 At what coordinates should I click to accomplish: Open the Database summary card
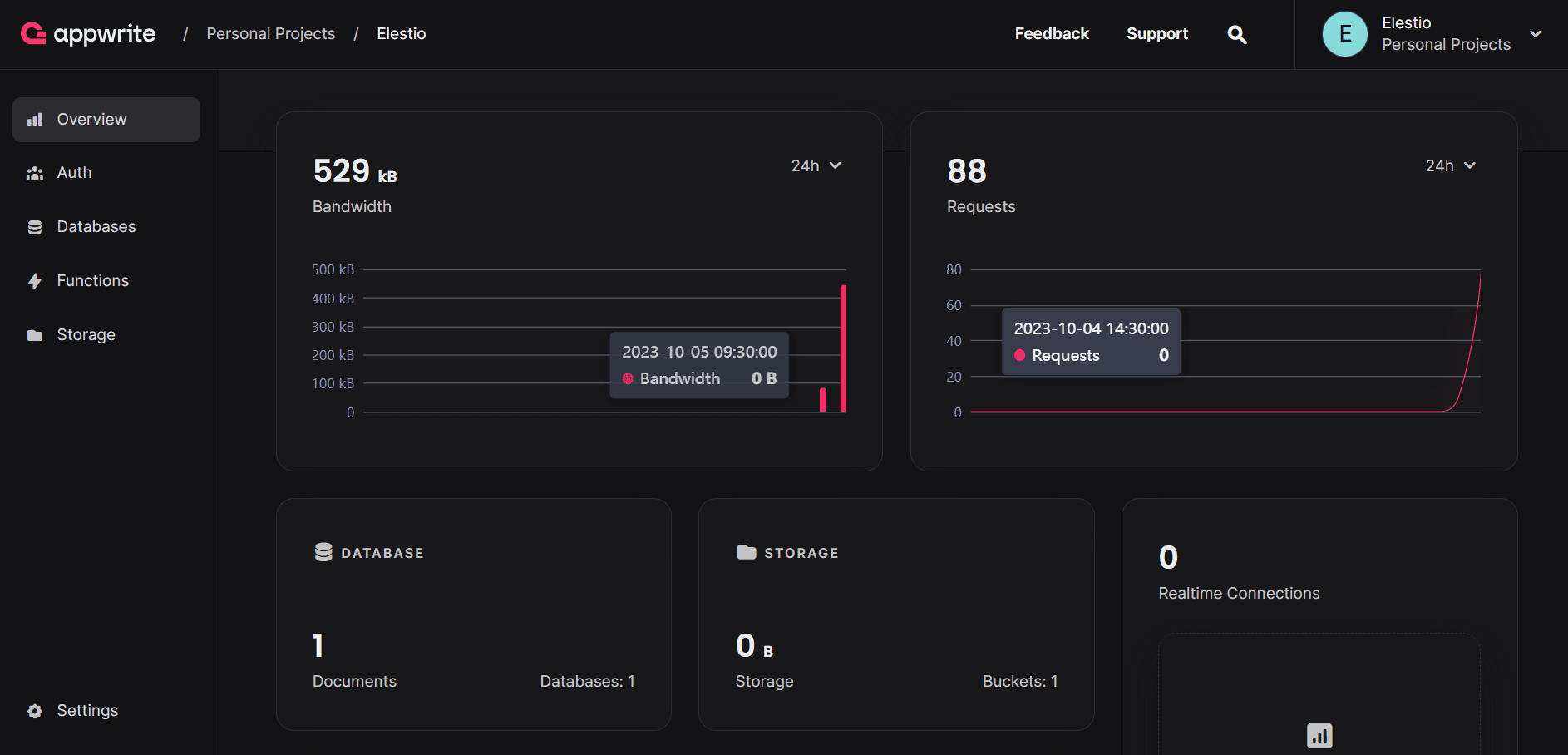473,614
